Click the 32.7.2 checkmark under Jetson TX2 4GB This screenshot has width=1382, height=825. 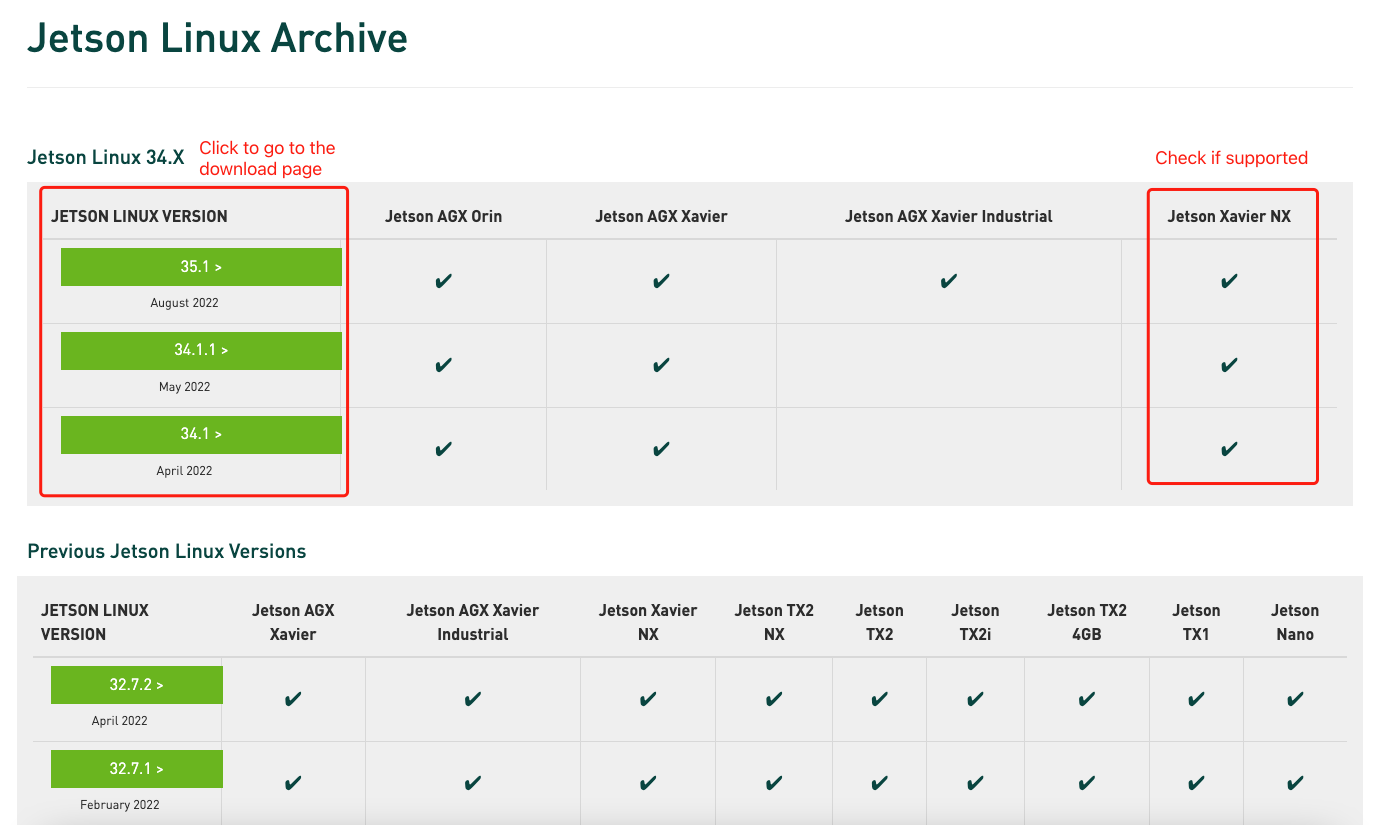(1087, 699)
